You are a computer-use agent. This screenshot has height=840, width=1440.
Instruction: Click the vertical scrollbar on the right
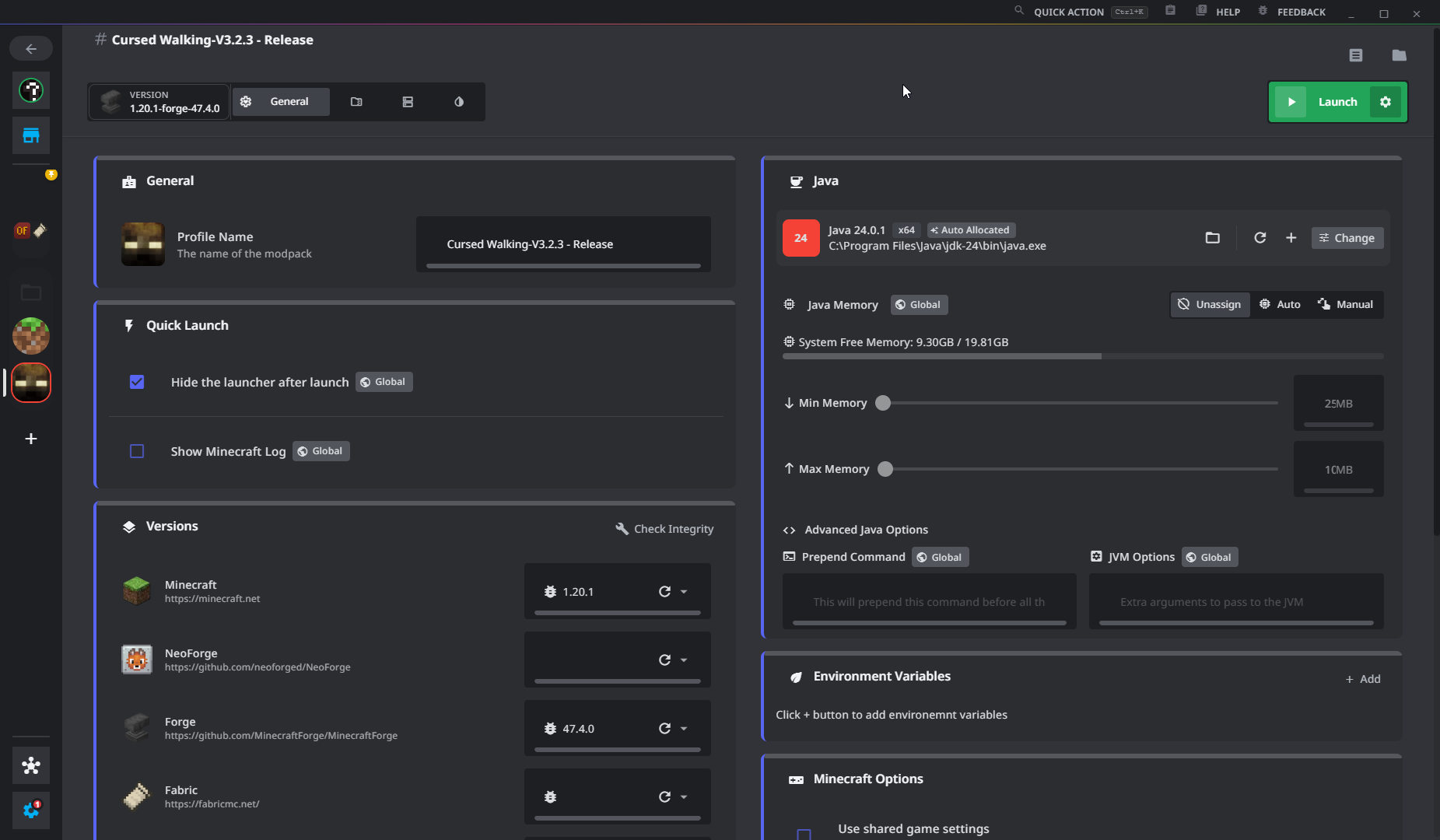(x=1436, y=282)
